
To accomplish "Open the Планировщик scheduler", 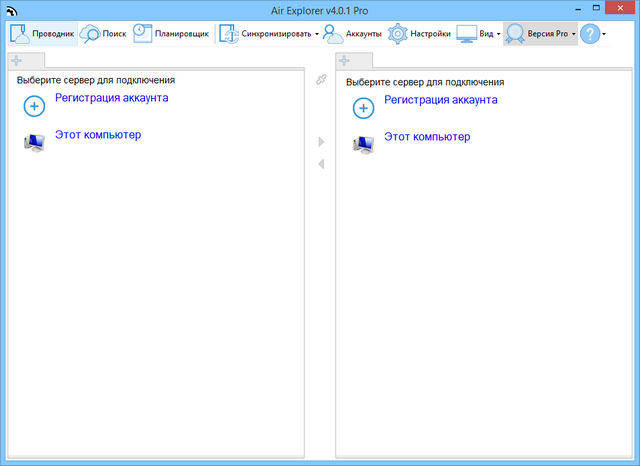I will [x=171, y=34].
